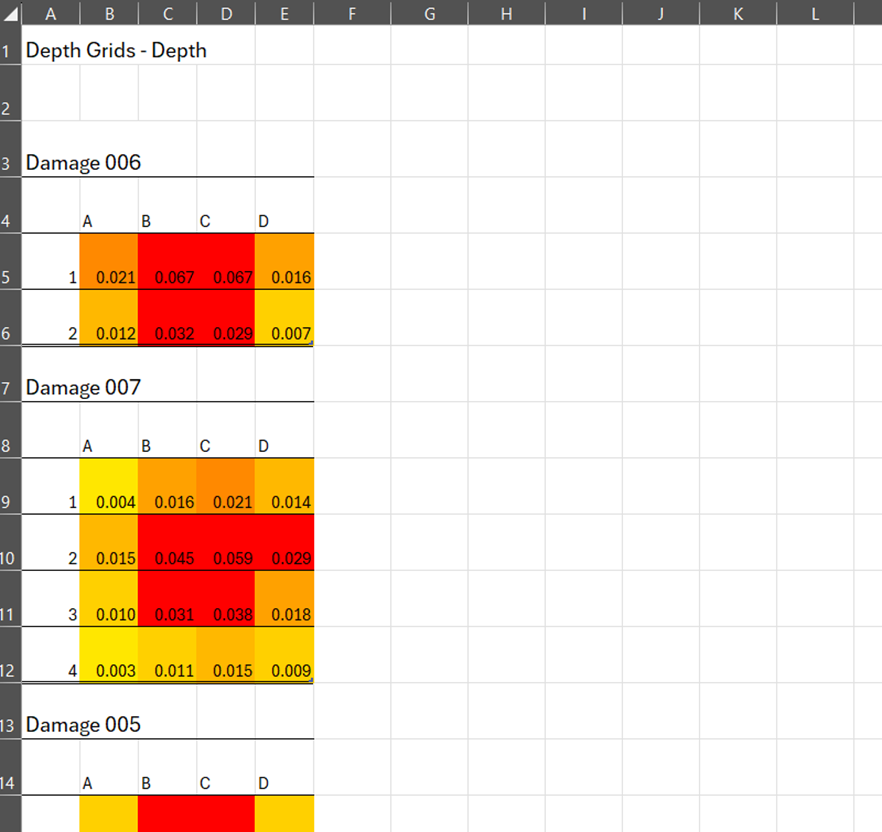The width and height of the screenshot is (882, 832).
Task: Select the cell with value 0.029 in row 10
Action: coord(285,543)
